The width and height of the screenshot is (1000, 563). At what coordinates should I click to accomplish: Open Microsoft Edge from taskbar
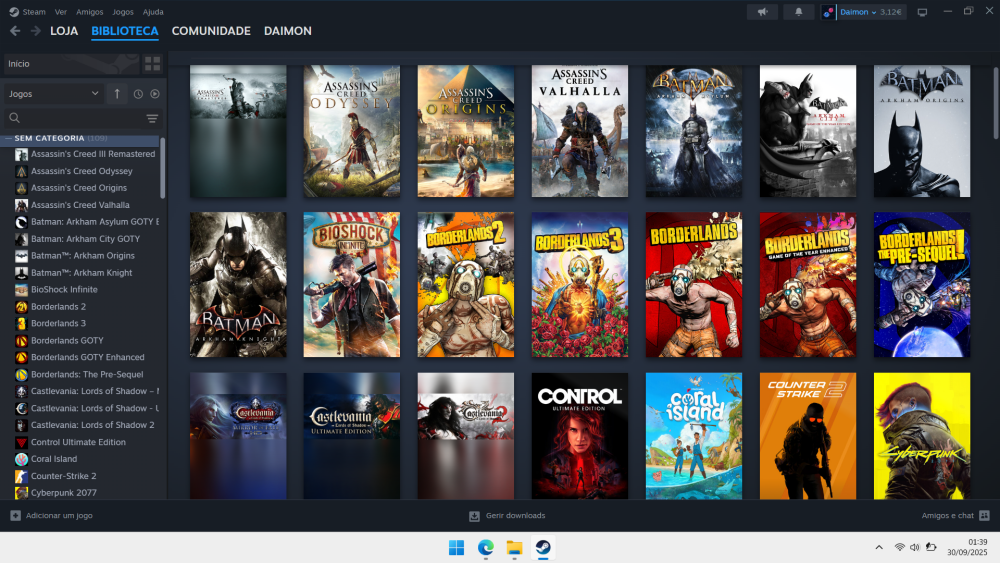click(486, 548)
